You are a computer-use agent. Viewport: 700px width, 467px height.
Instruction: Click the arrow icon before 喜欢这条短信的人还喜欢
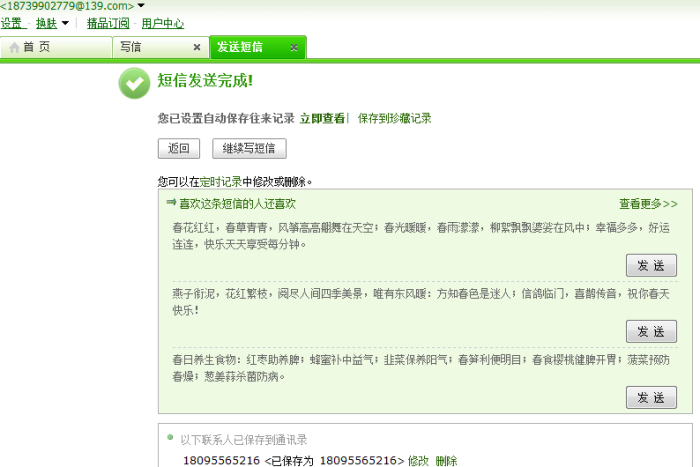(171, 203)
